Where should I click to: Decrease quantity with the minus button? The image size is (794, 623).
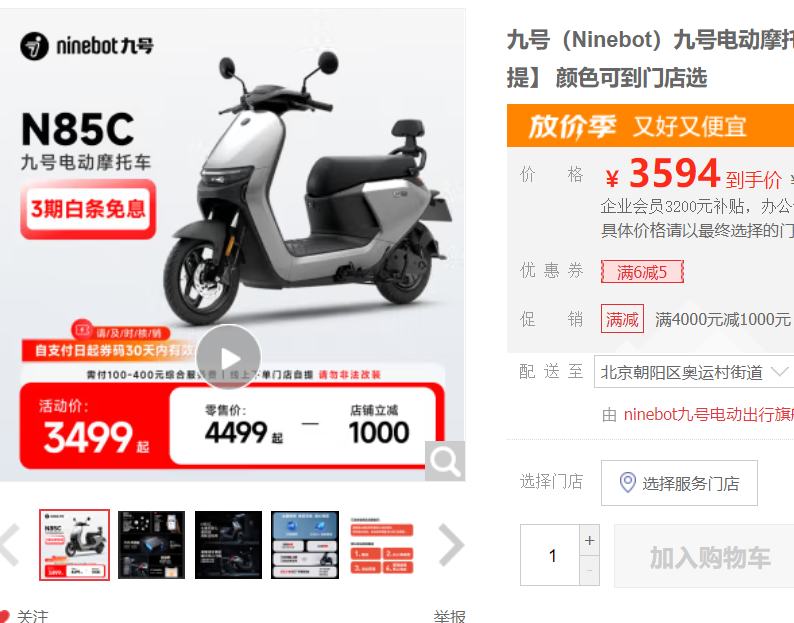pyautogui.click(x=589, y=571)
